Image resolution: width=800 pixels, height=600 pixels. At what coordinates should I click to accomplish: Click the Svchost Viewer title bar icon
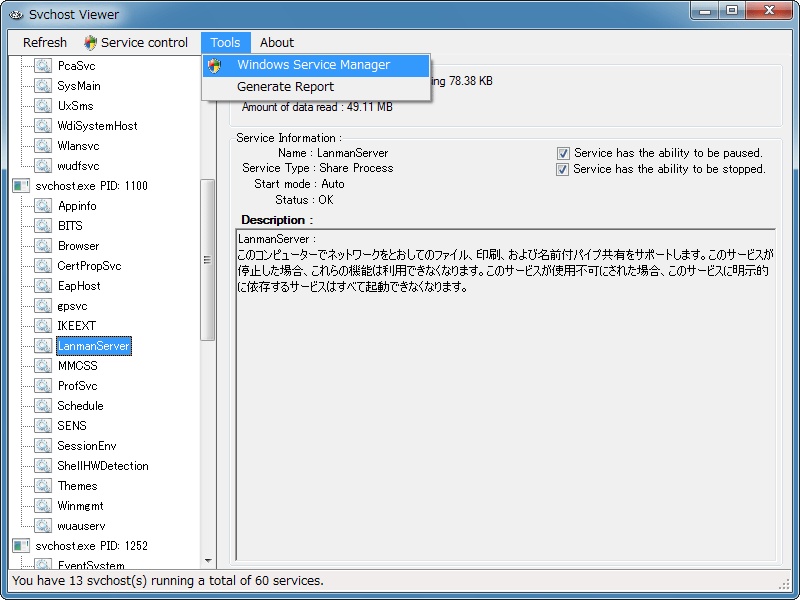coord(16,15)
